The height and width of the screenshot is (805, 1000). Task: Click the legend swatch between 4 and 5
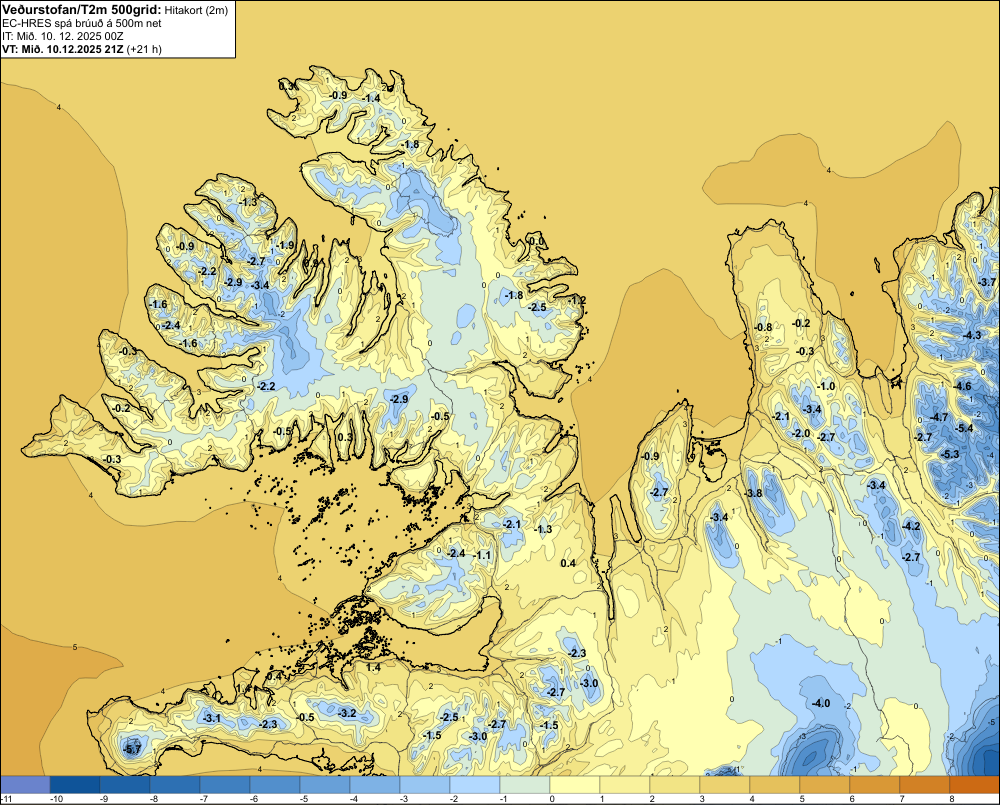coord(775,785)
